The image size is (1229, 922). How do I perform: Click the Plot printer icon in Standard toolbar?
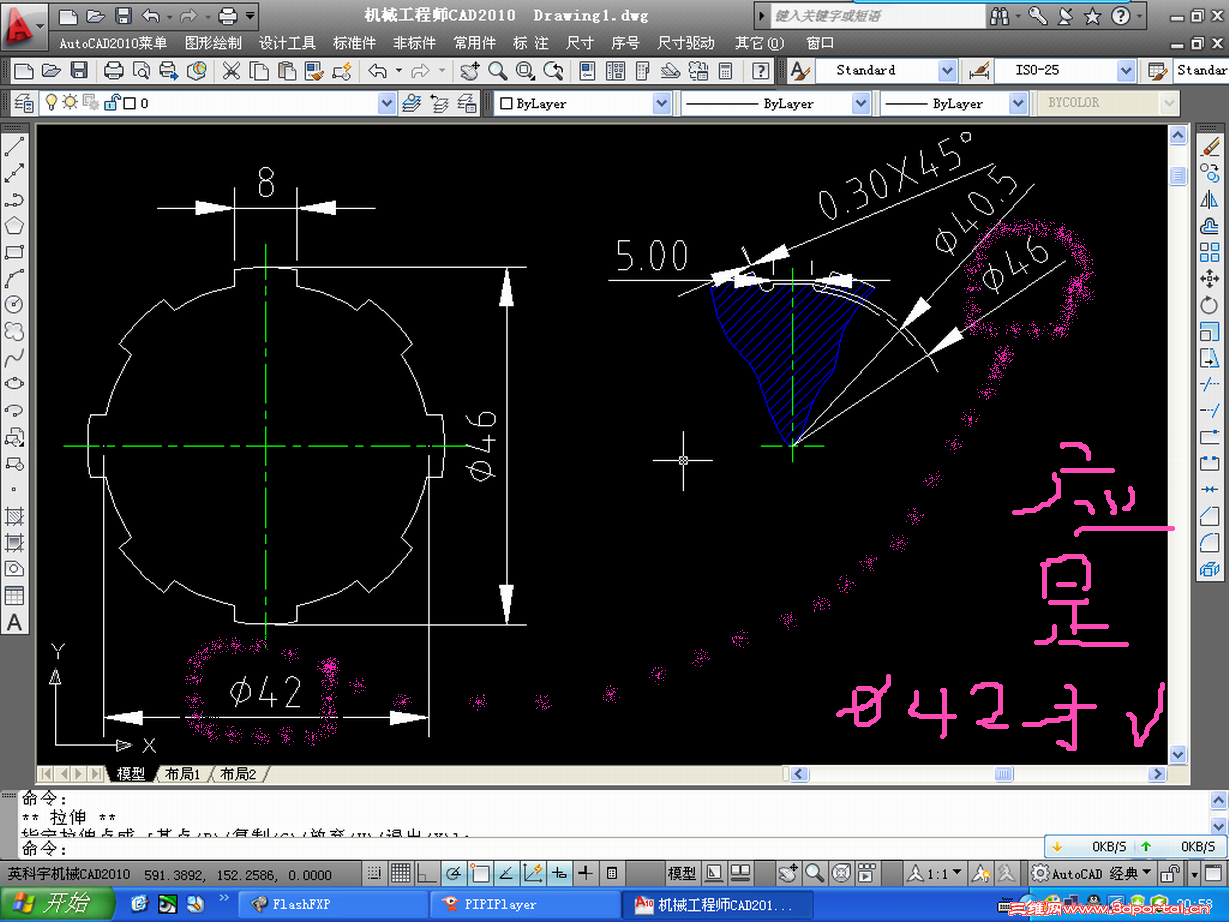click(x=114, y=71)
